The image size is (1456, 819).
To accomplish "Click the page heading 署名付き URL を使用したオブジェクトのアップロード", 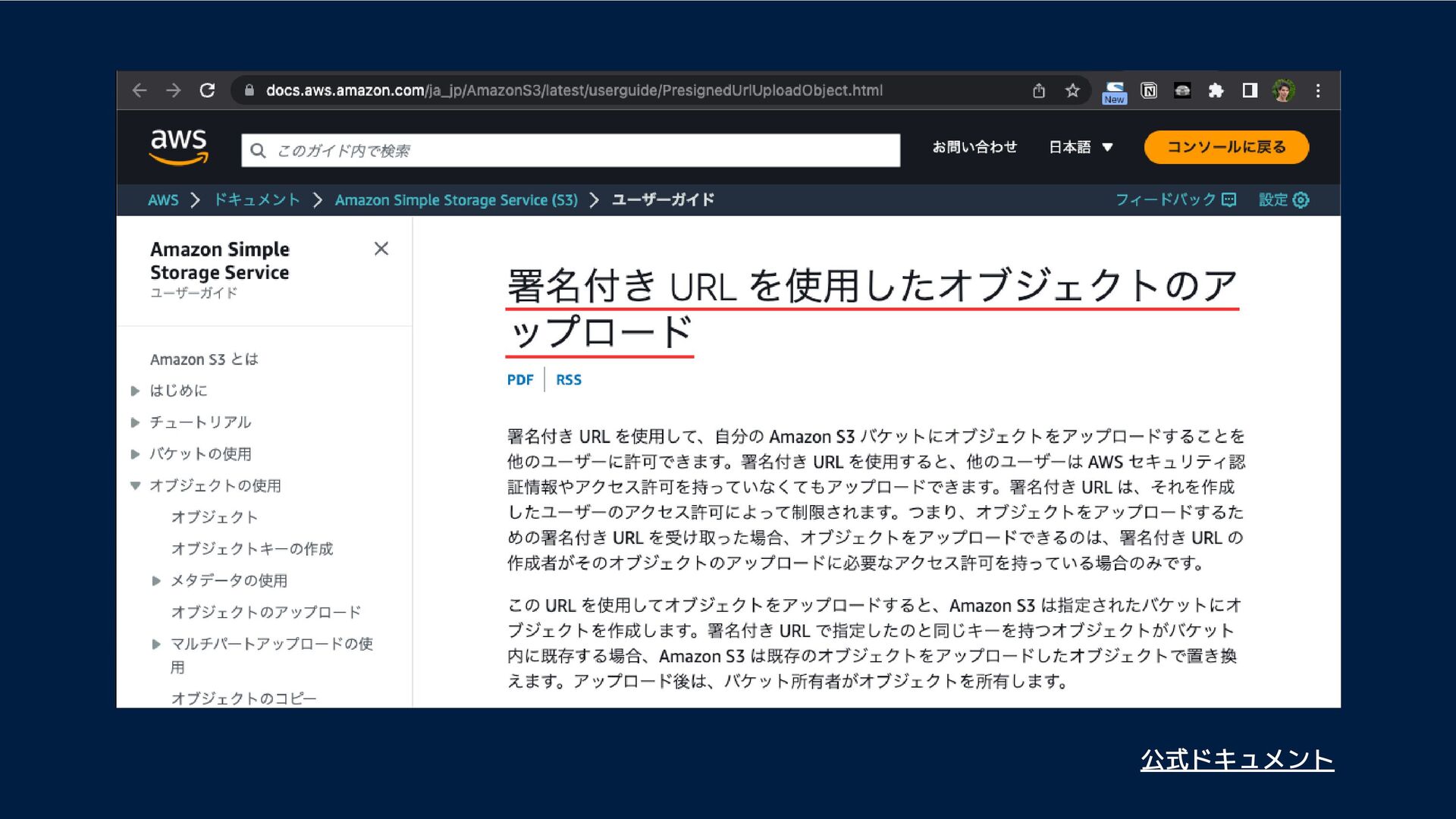I will pyautogui.click(x=872, y=309).
